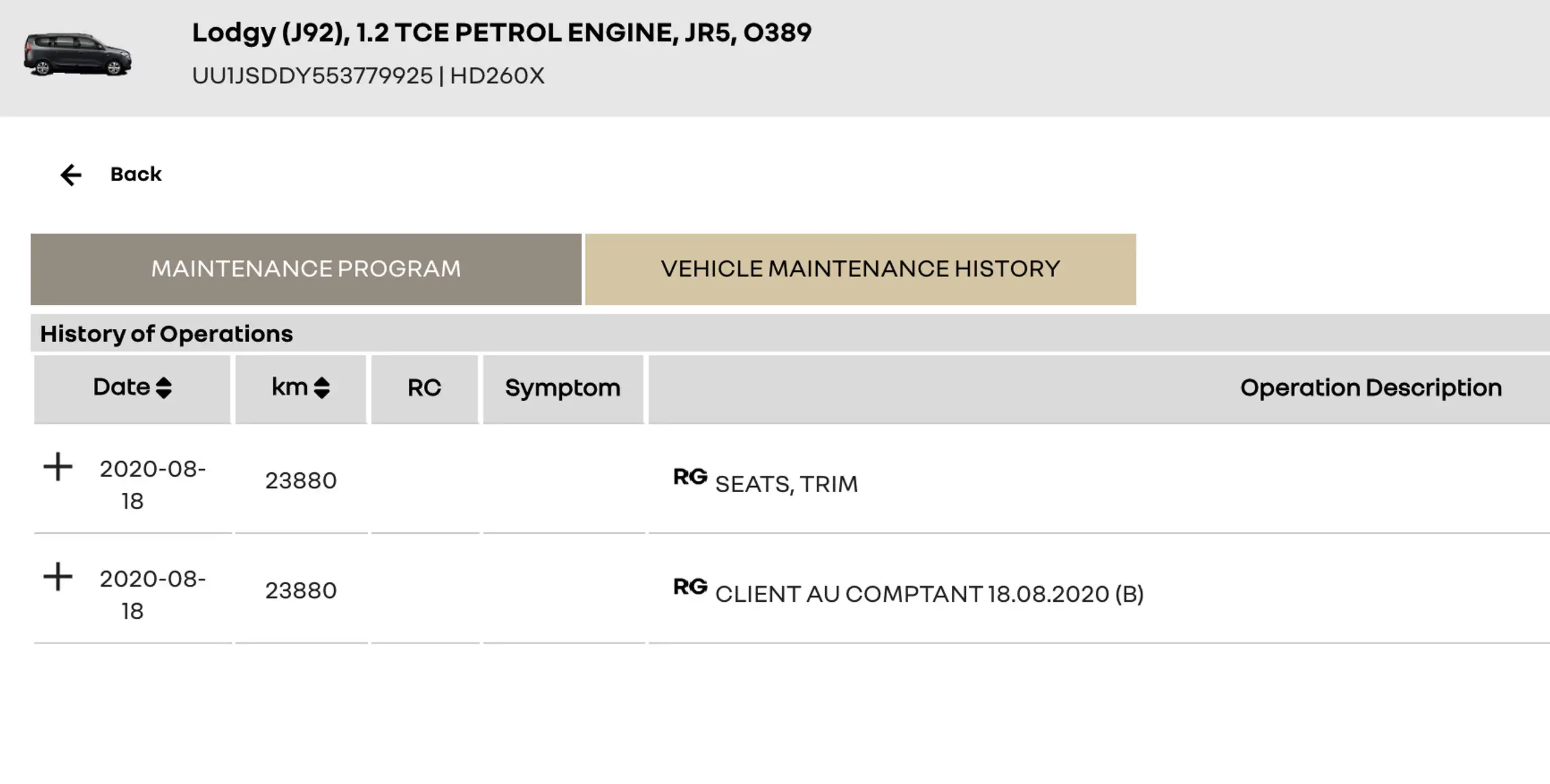The width and height of the screenshot is (1550, 784).
Task: Sort history by km column arrows
Action: click(322, 387)
